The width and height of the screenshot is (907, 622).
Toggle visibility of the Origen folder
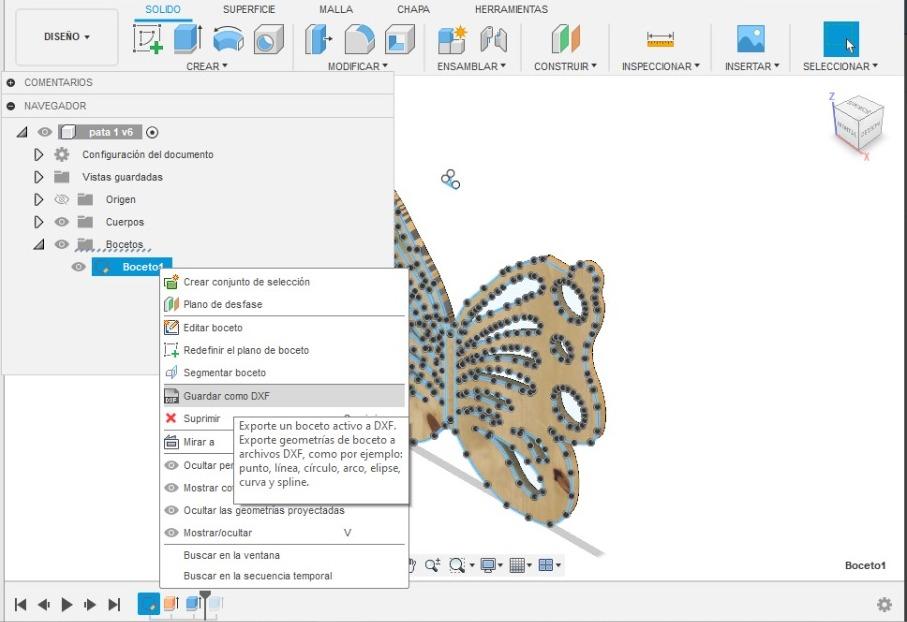pyautogui.click(x=61, y=200)
